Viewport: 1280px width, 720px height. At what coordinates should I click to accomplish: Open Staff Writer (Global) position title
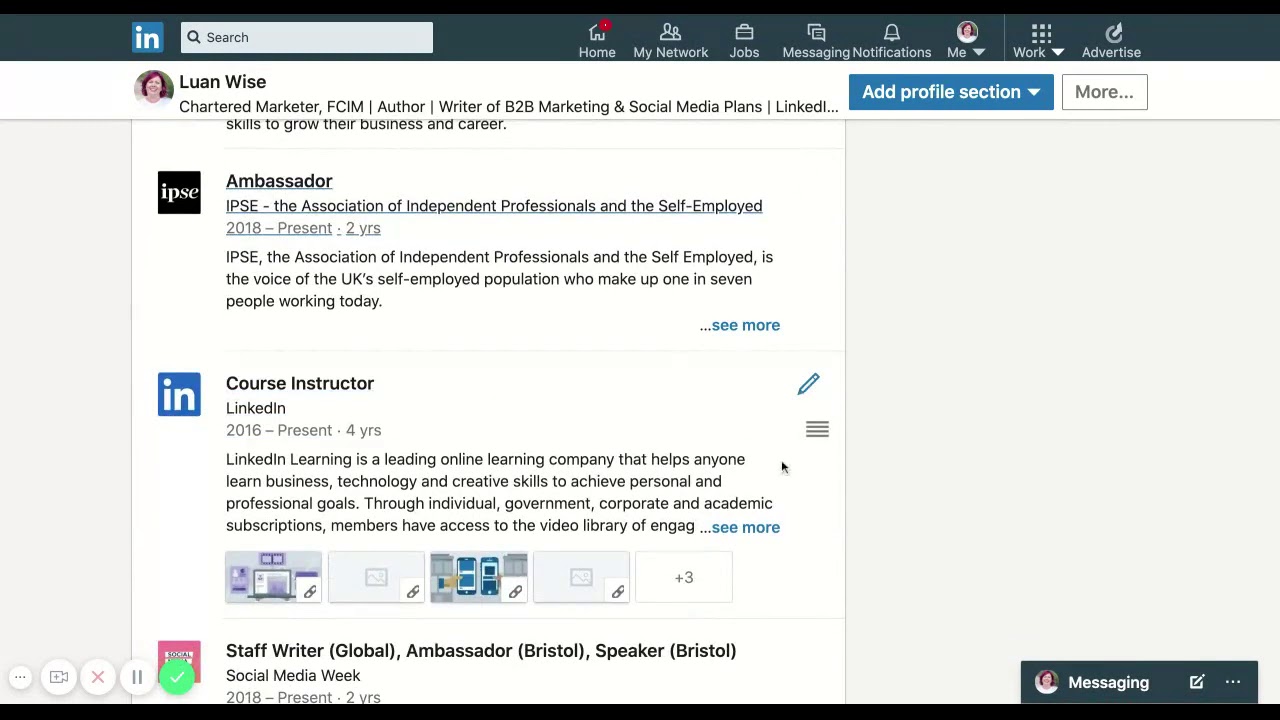[481, 651]
